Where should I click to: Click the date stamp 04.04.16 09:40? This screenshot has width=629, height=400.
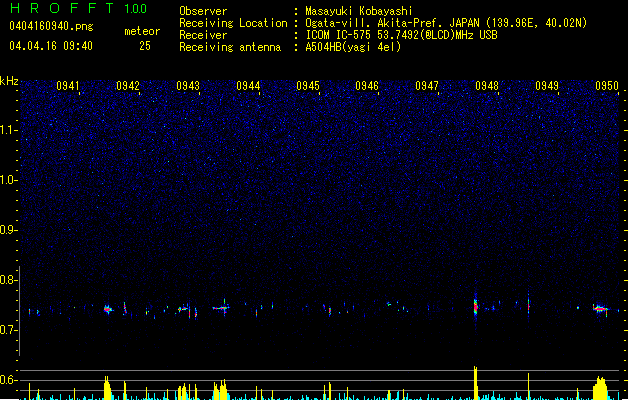pyautogui.click(x=51, y=46)
